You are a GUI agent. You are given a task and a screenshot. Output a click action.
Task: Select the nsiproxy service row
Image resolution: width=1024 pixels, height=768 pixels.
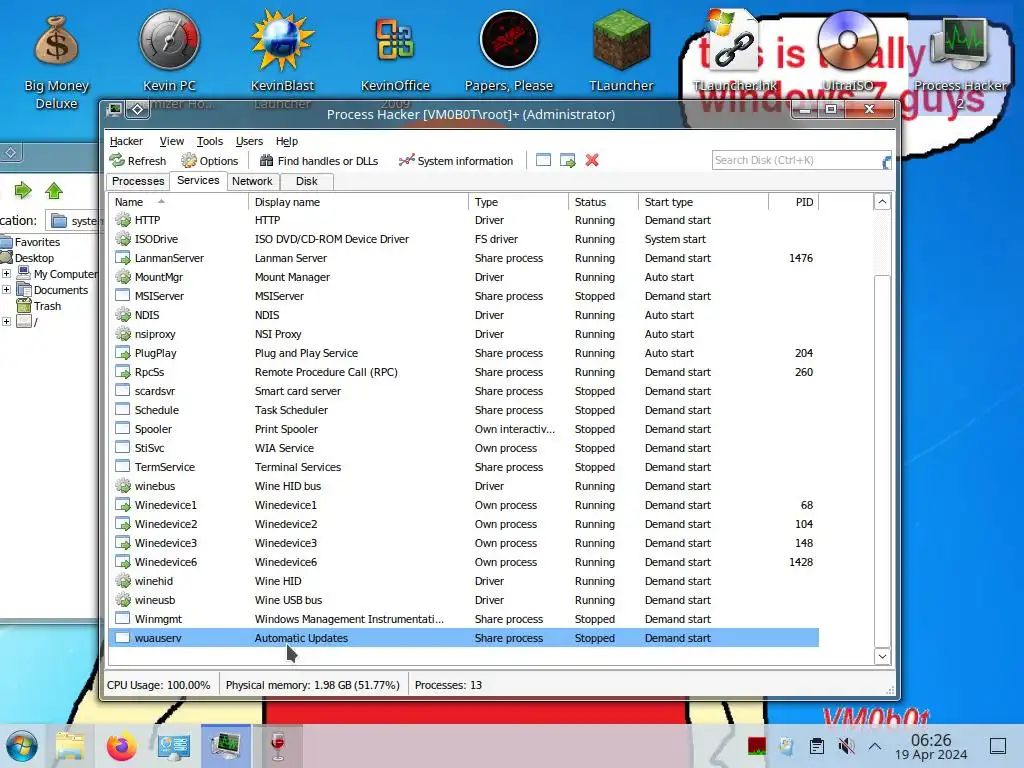(x=464, y=334)
